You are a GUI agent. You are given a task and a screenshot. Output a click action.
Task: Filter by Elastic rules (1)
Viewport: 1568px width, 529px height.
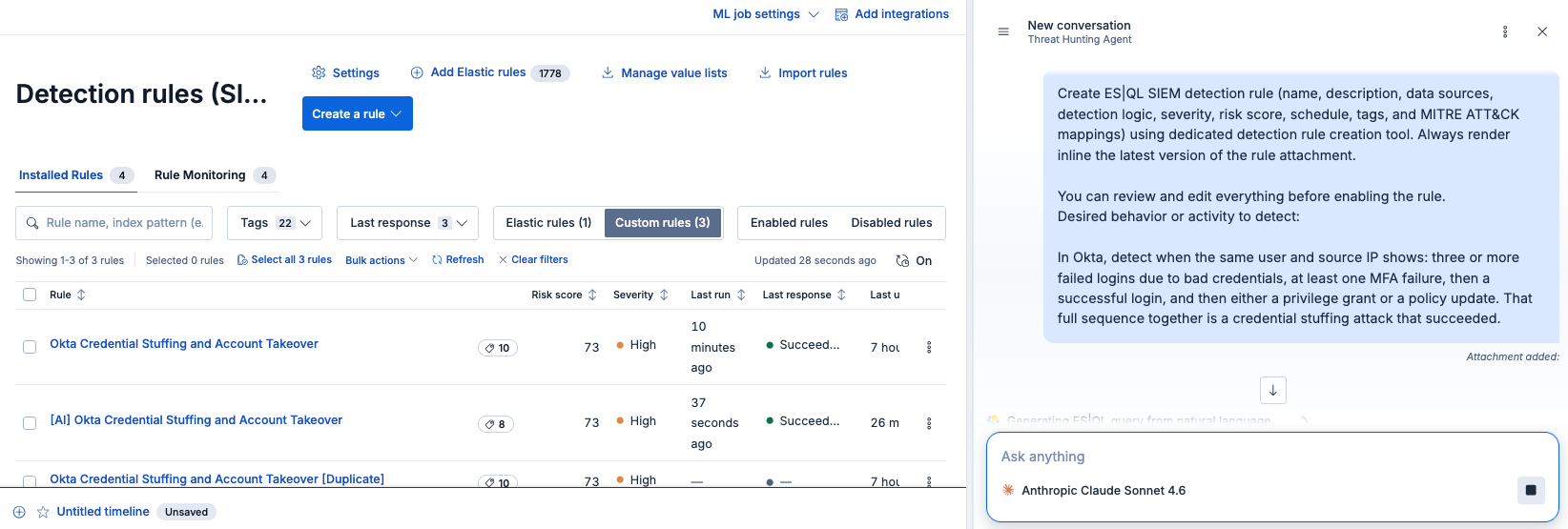(548, 223)
